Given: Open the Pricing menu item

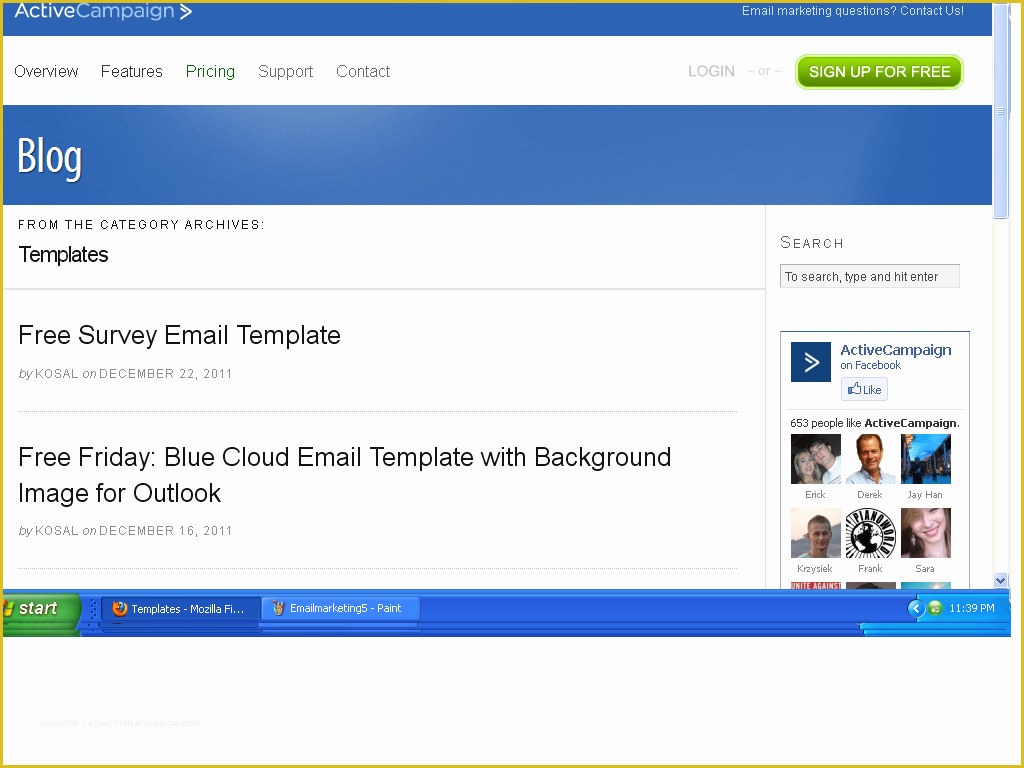Looking at the screenshot, I should (210, 71).
